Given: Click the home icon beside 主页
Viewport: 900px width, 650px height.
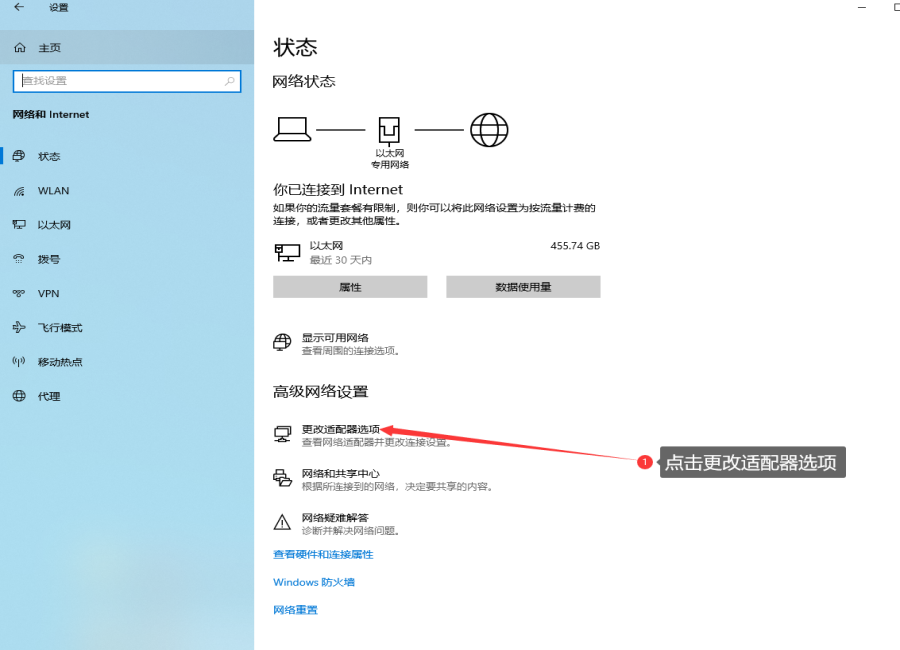Looking at the screenshot, I should (x=20, y=48).
